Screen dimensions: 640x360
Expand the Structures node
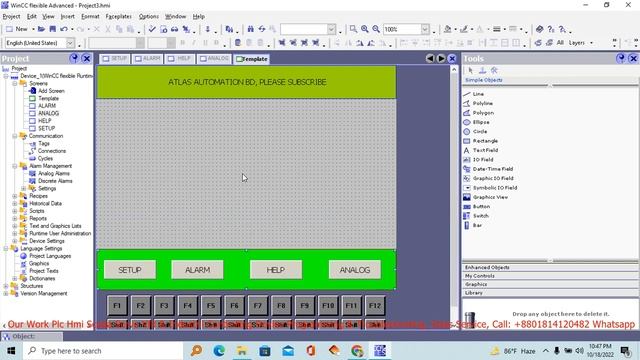(6, 286)
